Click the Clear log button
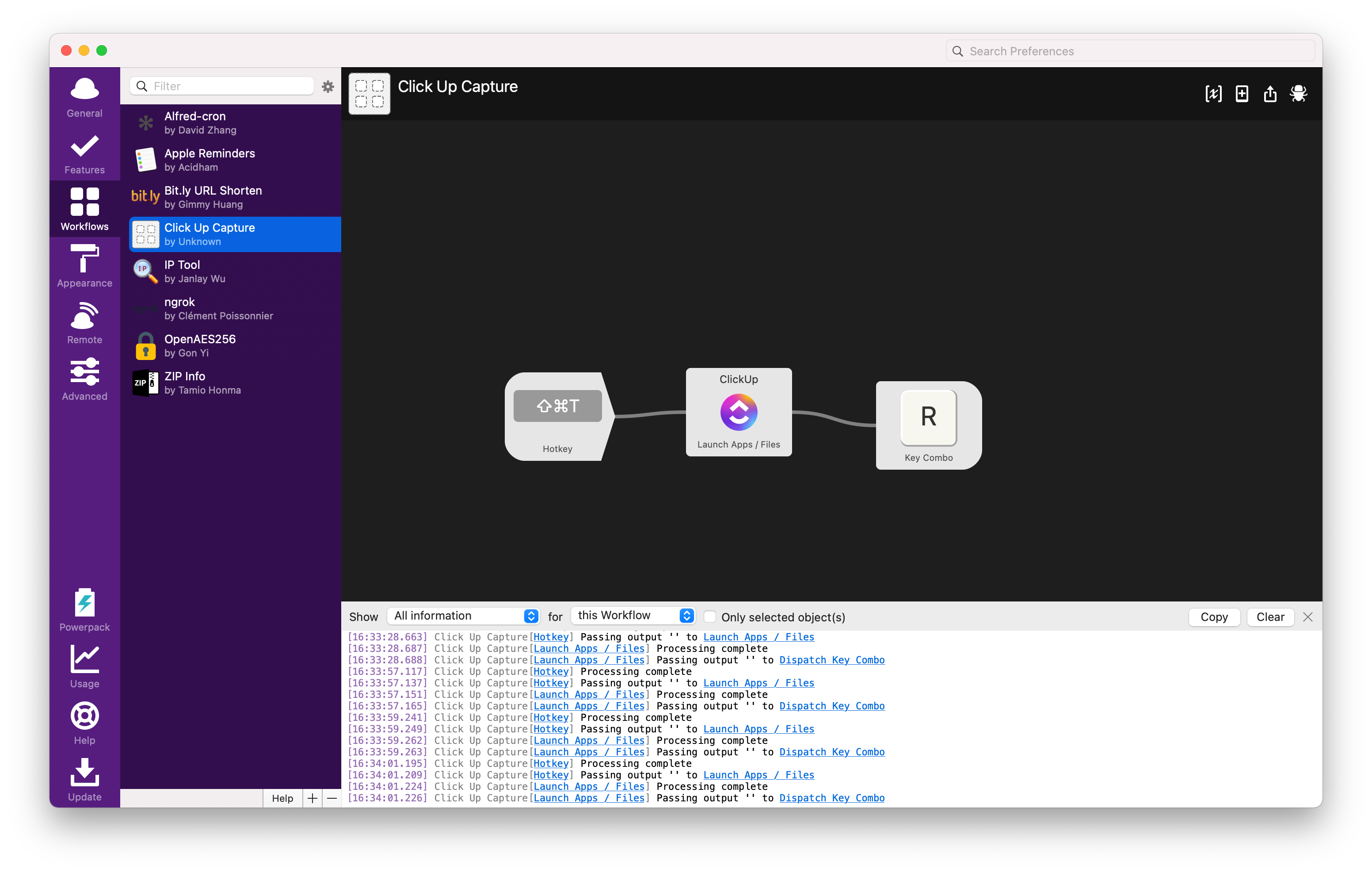This screenshot has height=873, width=1372. (1270, 617)
